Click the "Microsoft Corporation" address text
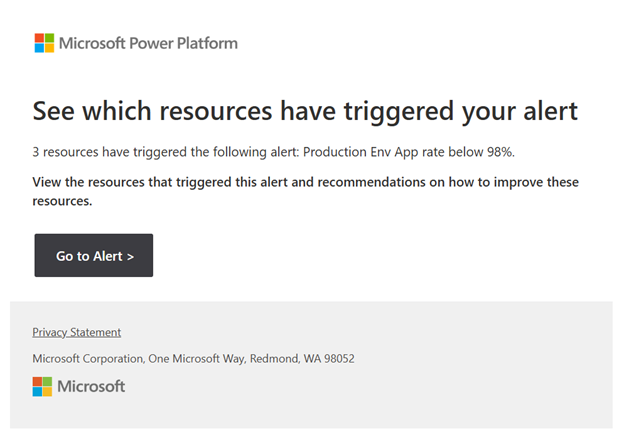 (x=87, y=358)
